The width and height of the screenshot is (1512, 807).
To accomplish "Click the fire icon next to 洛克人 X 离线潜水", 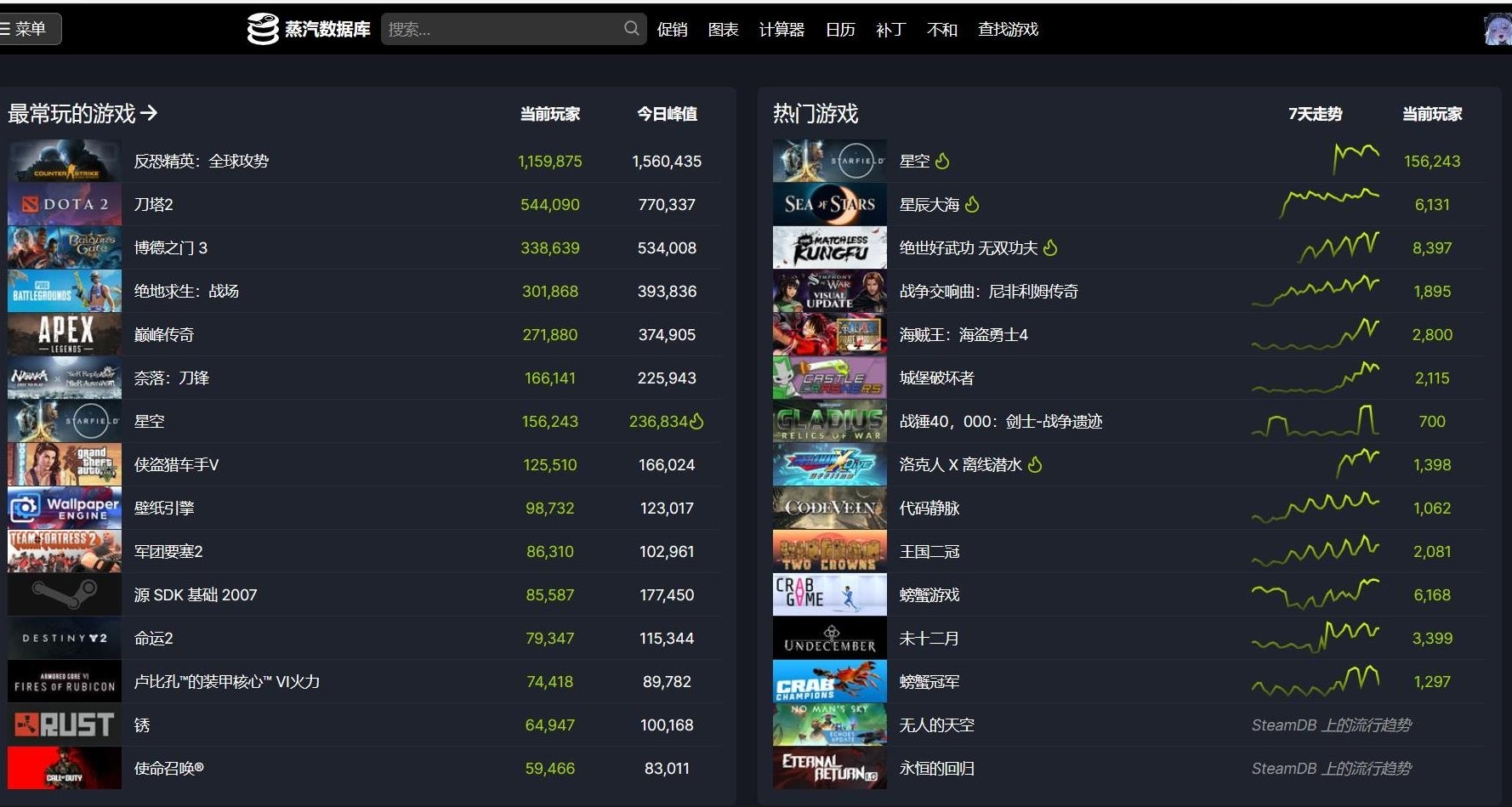I will coord(1035,465).
